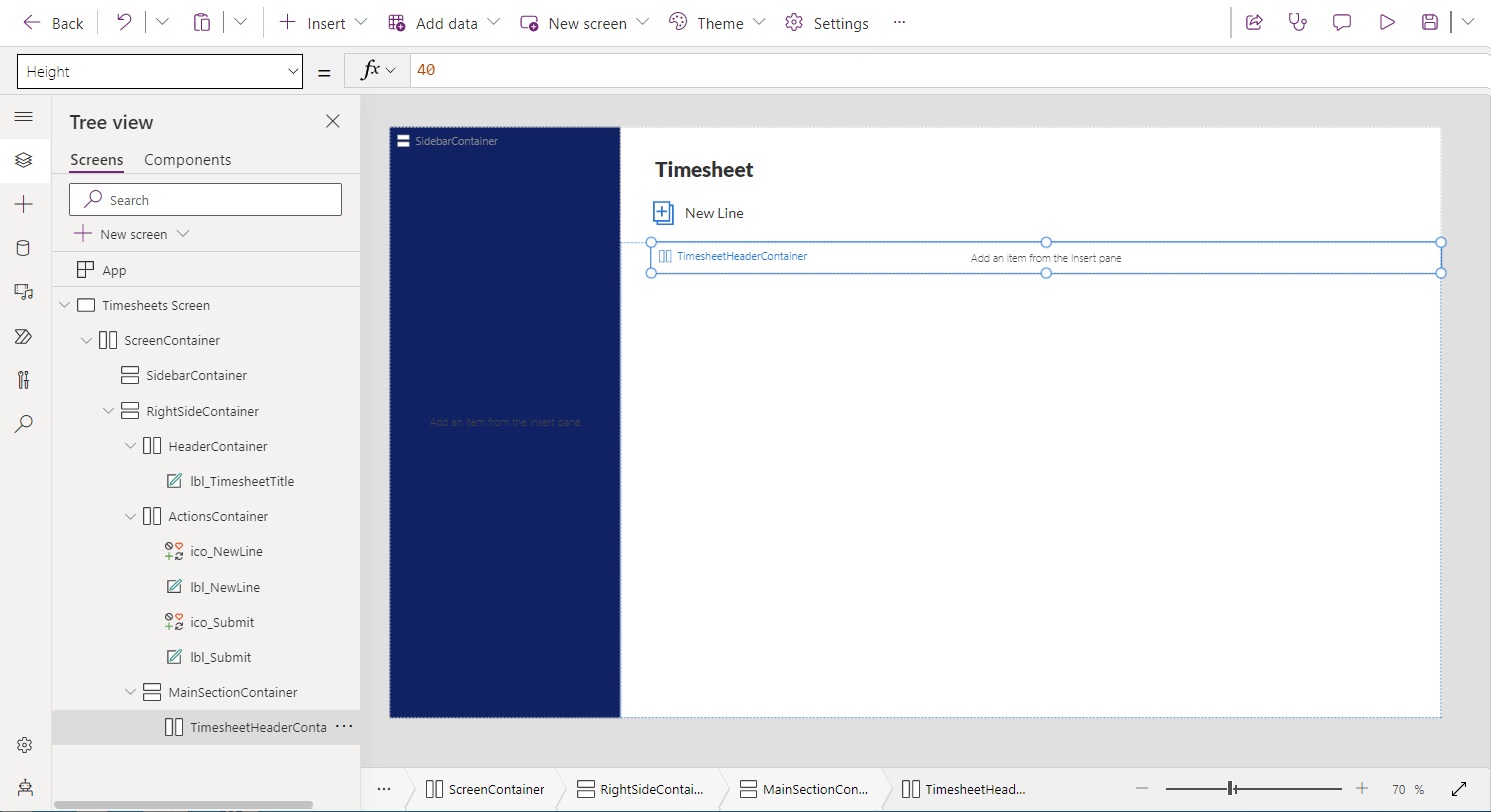1491x812 pixels.
Task: Collapse the ScreenContainer tree node
Action: click(x=87, y=340)
